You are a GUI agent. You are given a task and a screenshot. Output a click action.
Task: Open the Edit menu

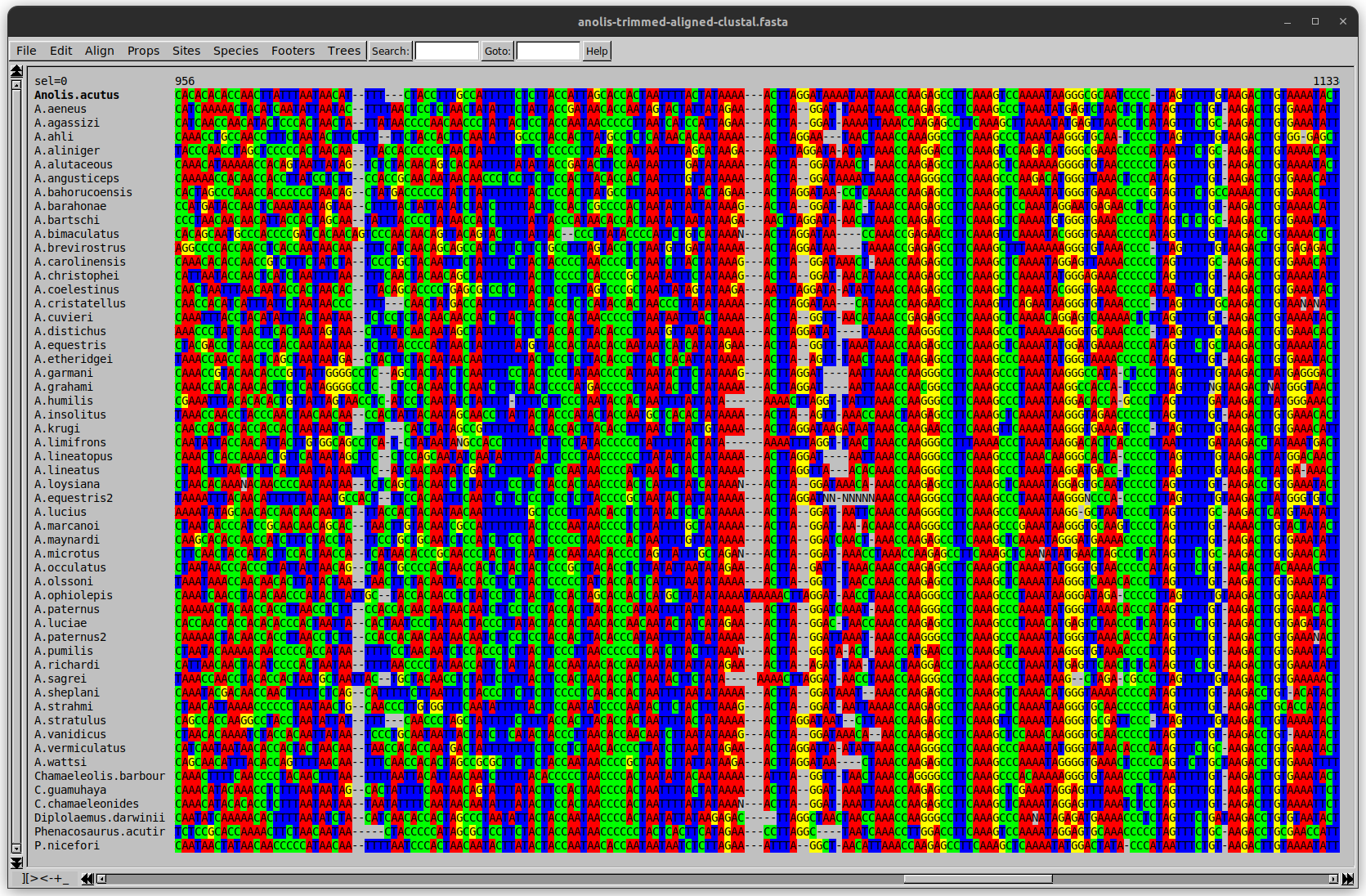[x=61, y=51]
